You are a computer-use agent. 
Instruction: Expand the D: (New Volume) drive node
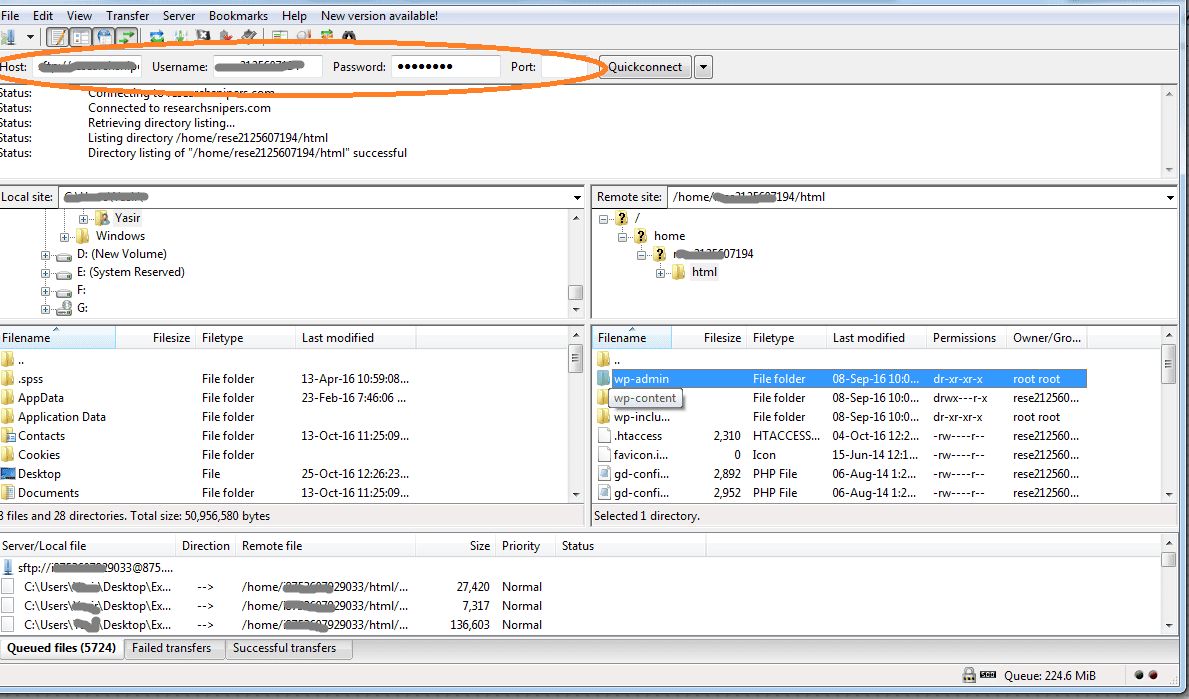[46, 255]
